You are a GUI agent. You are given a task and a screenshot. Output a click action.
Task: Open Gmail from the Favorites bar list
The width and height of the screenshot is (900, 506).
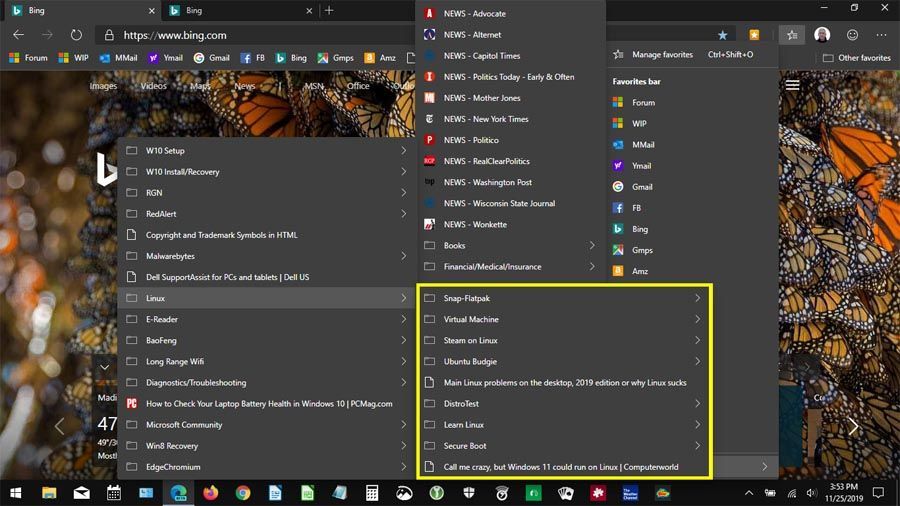click(x=693, y=187)
